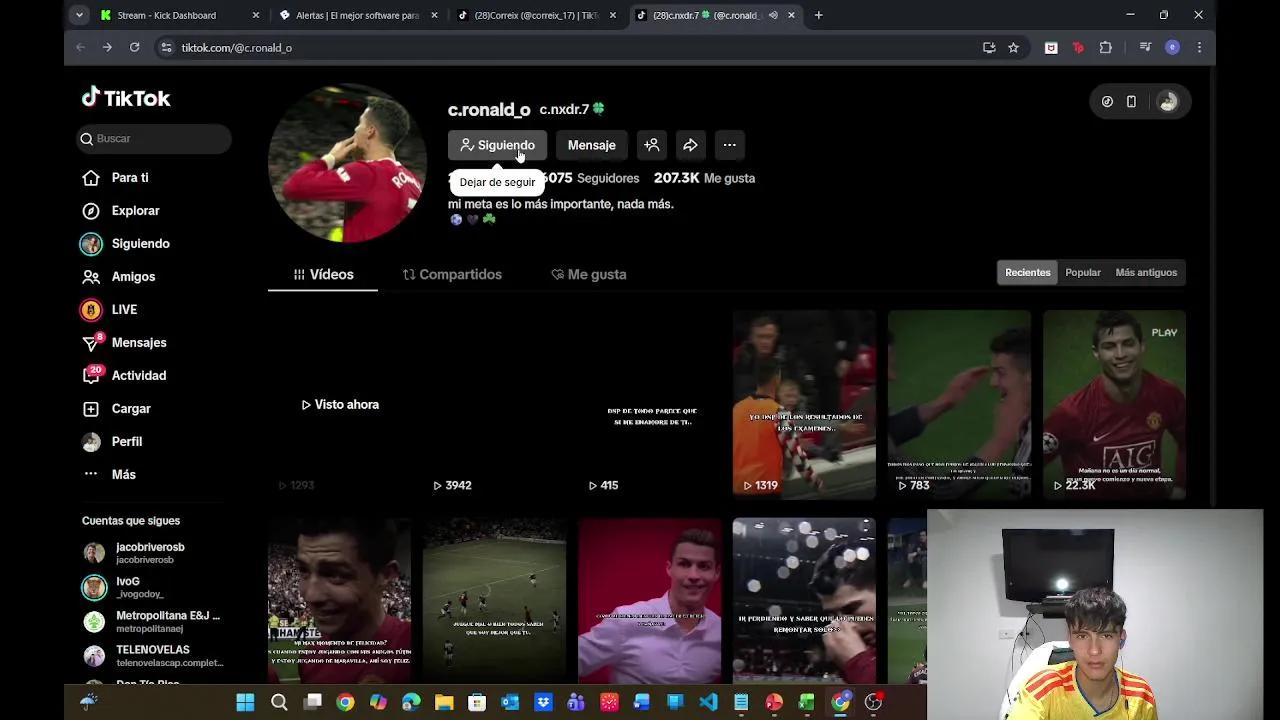Click the c.ronald_o profile picture
Screen dimensions: 1280x720
[347, 163]
